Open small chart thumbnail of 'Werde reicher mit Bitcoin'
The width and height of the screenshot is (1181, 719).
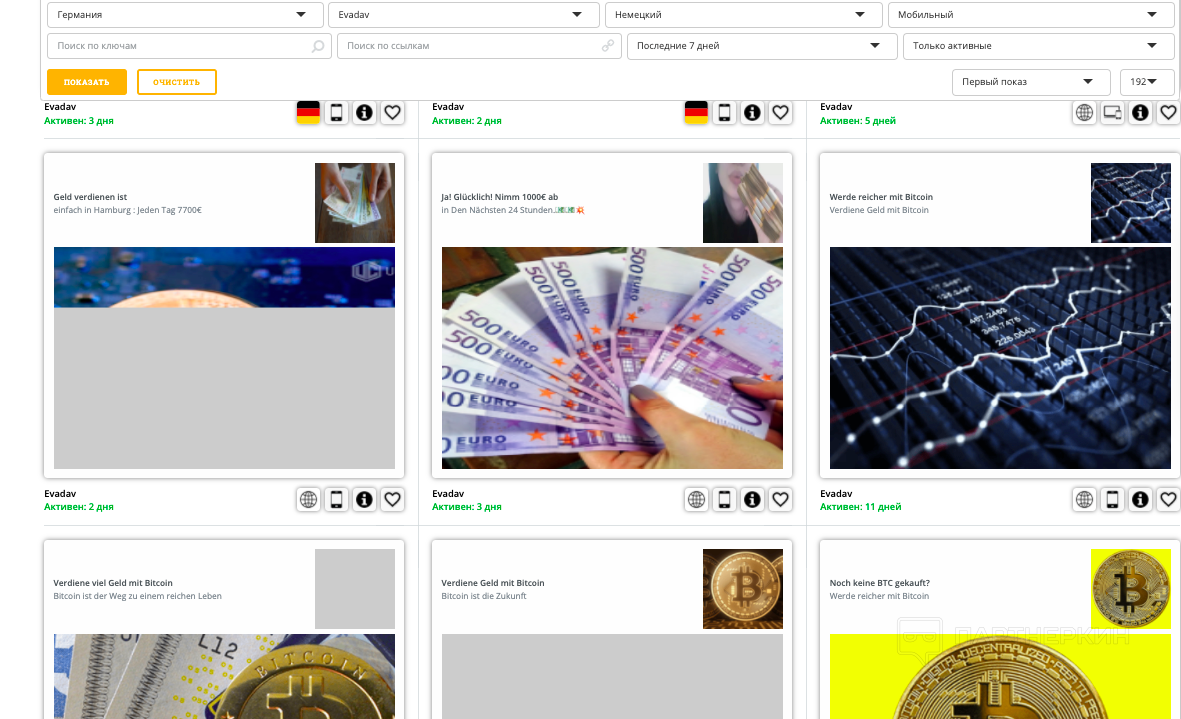click(x=1131, y=203)
